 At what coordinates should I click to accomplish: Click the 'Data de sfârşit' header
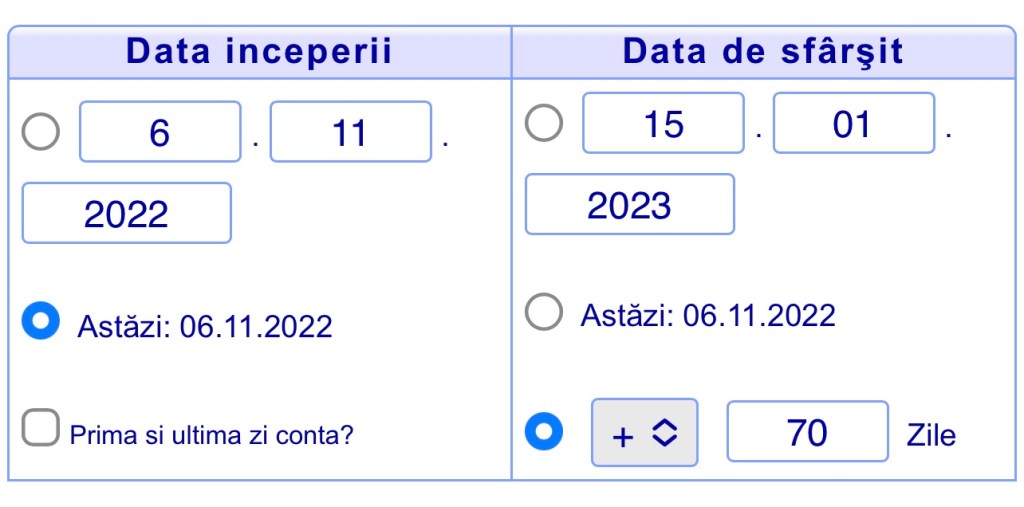coord(763,52)
